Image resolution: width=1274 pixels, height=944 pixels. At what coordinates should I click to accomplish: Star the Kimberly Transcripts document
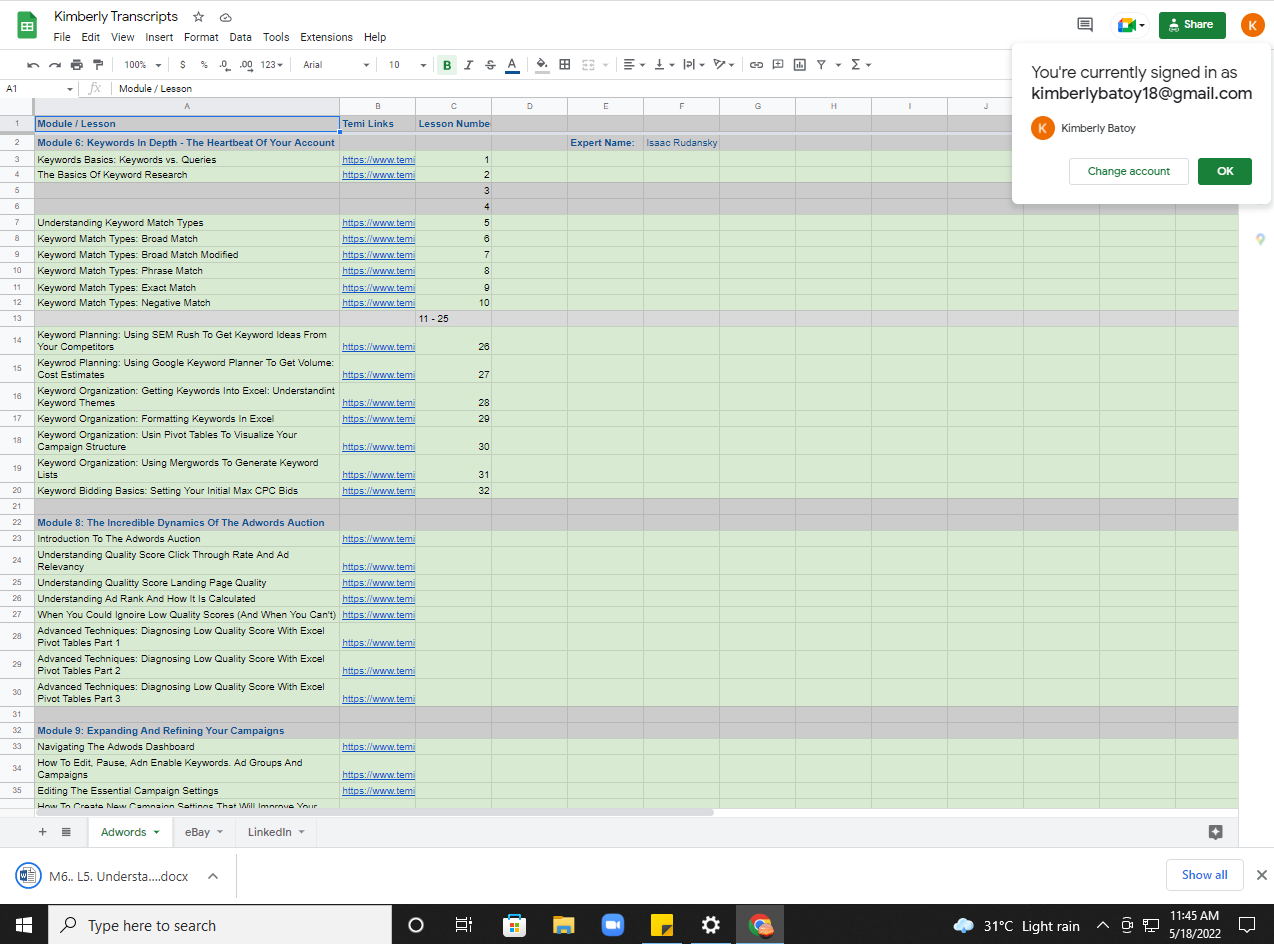(198, 17)
